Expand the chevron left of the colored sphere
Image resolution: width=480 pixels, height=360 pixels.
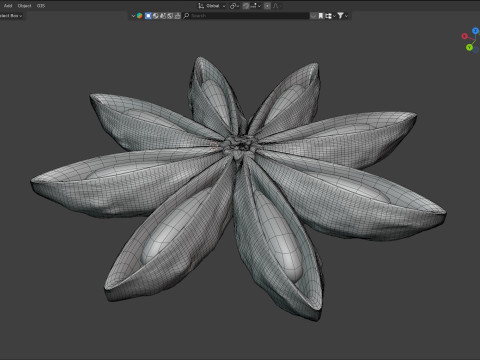(x=133, y=16)
